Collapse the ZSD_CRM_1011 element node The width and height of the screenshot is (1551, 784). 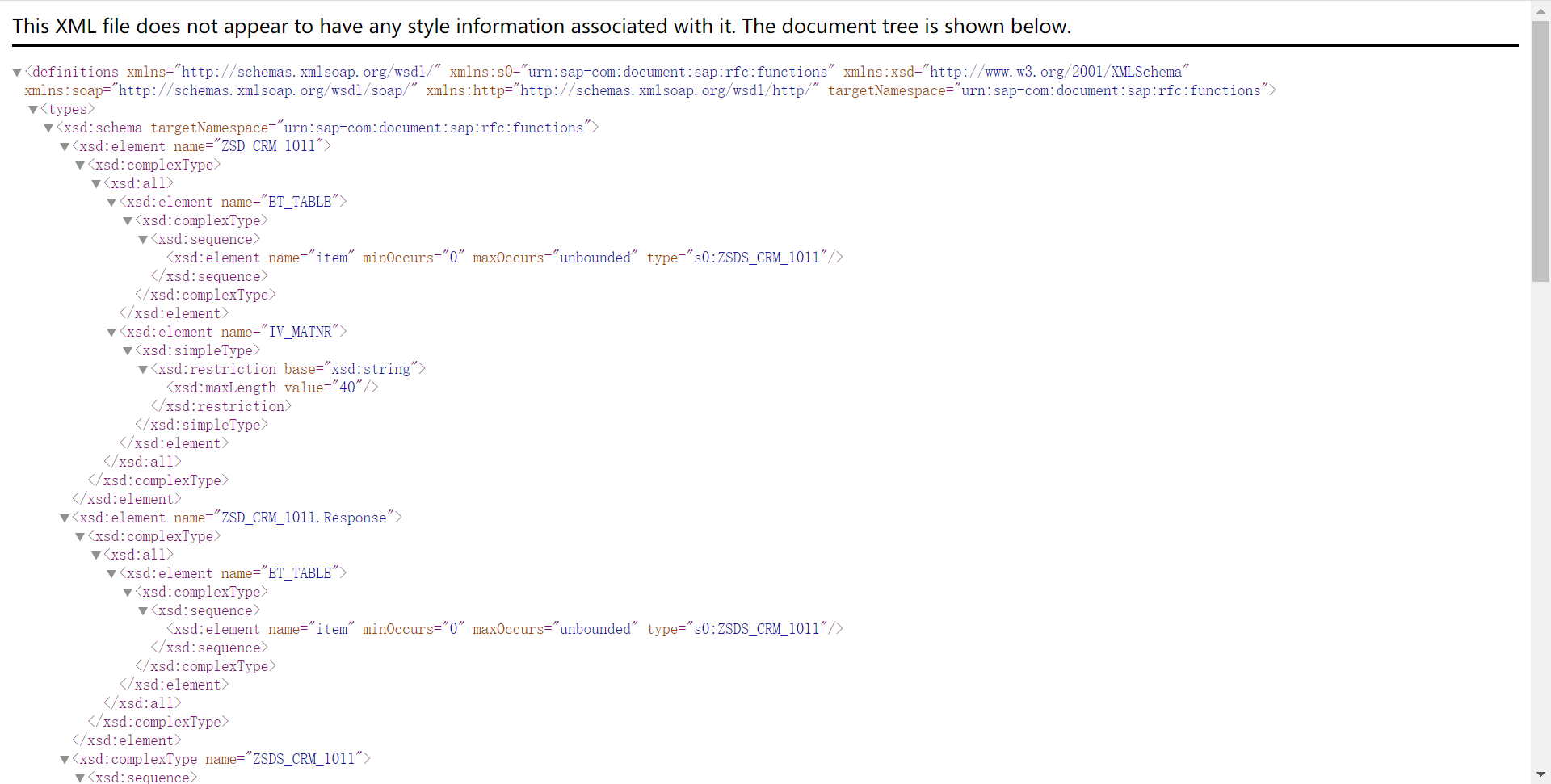point(64,146)
